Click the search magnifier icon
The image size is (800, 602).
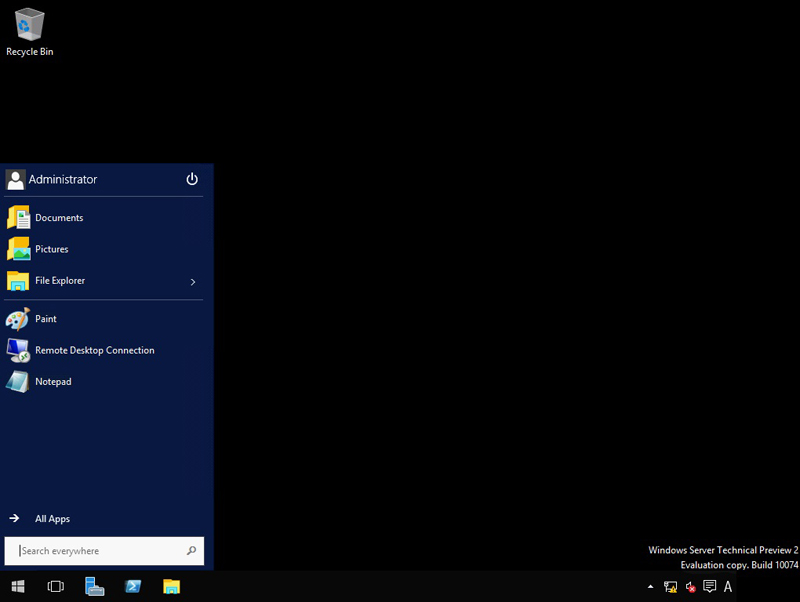pyautogui.click(x=191, y=550)
